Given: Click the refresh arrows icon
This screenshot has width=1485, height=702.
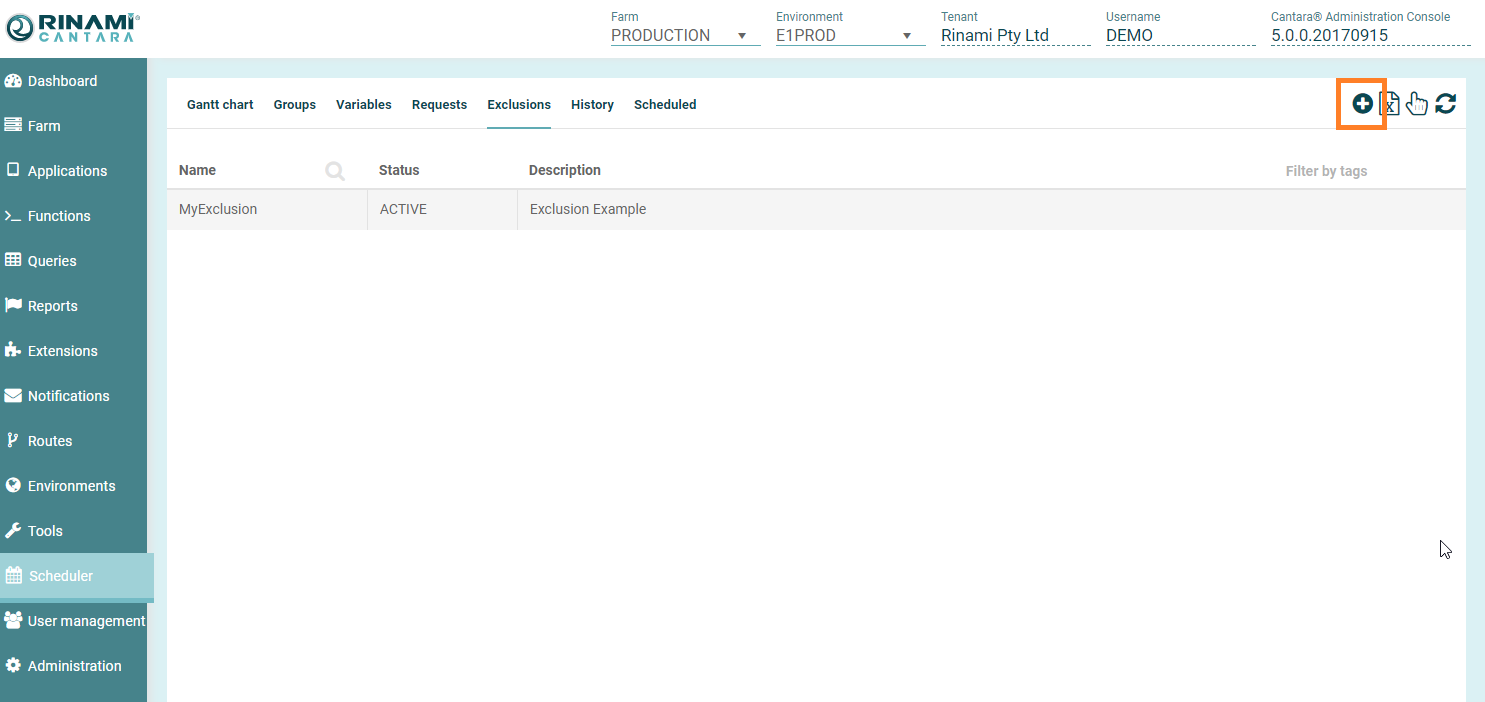Looking at the screenshot, I should tap(1445, 103).
